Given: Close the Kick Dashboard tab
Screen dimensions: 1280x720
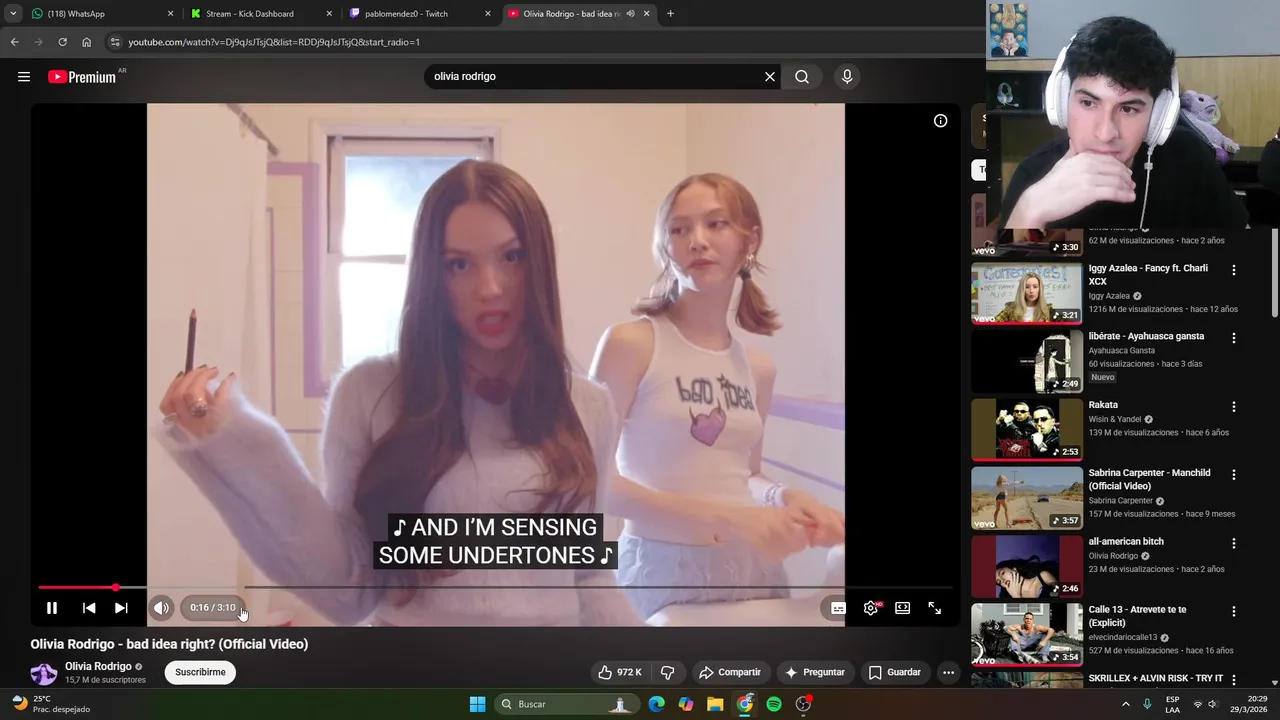Looking at the screenshot, I should tap(329, 14).
